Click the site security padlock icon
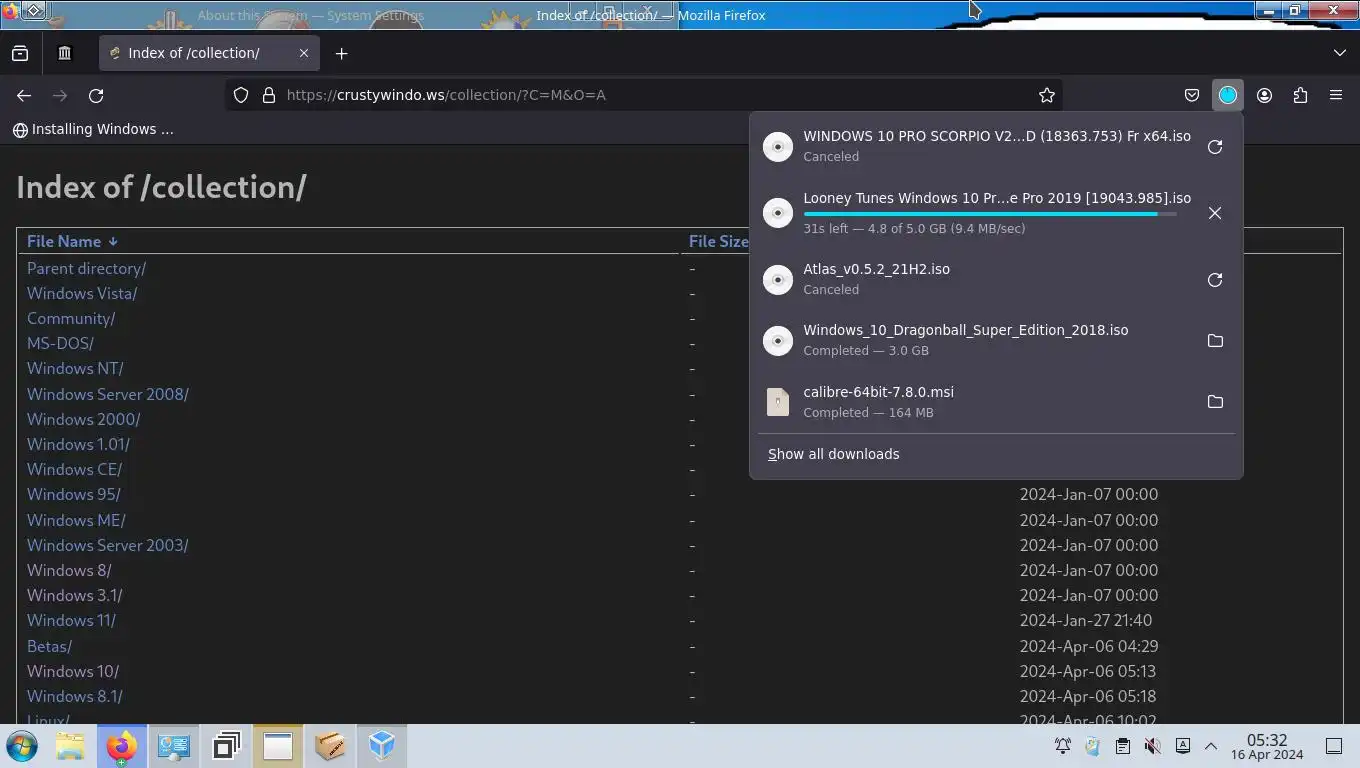 [269, 95]
